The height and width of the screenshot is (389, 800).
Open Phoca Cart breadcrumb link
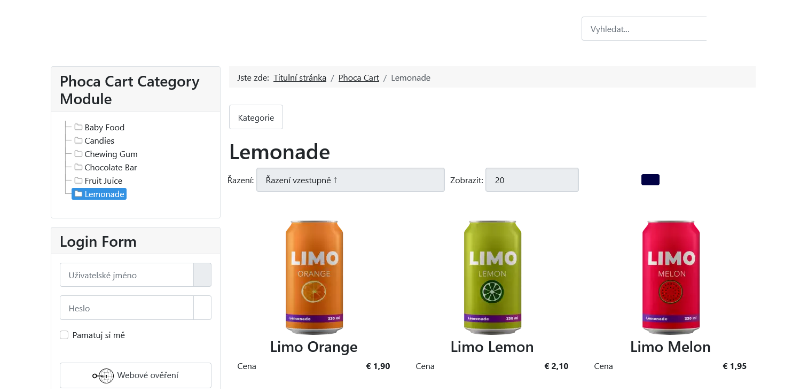(359, 78)
